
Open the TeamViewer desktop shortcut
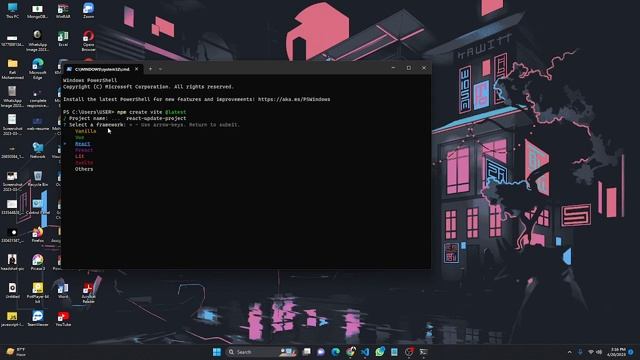point(38,318)
